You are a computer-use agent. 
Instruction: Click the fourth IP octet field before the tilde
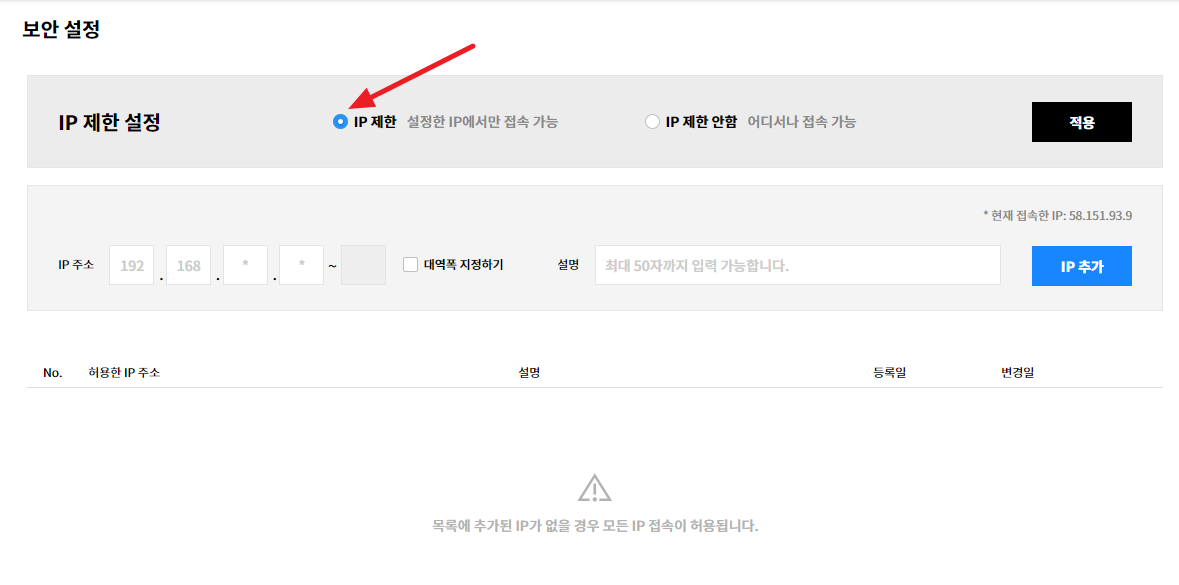coord(302,266)
